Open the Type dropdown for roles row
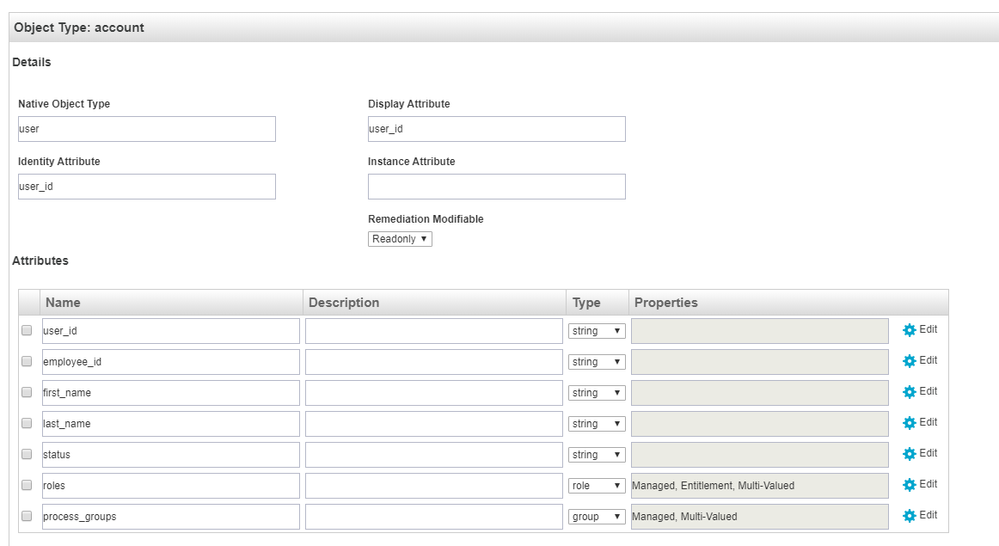Image resolution: width=999 pixels, height=546 pixels. click(597, 486)
